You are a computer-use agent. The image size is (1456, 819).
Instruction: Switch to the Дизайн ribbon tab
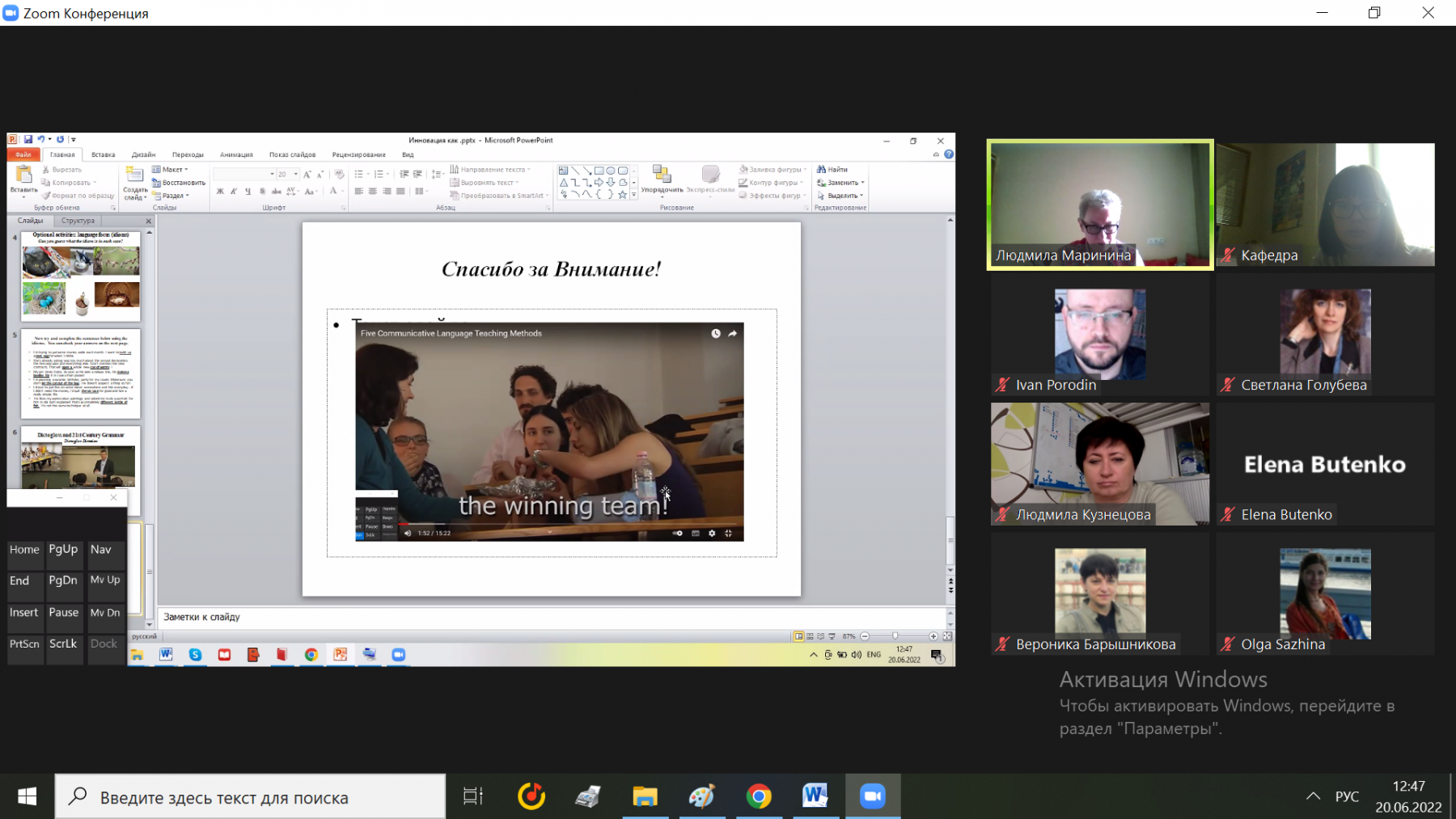(x=143, y=154)
